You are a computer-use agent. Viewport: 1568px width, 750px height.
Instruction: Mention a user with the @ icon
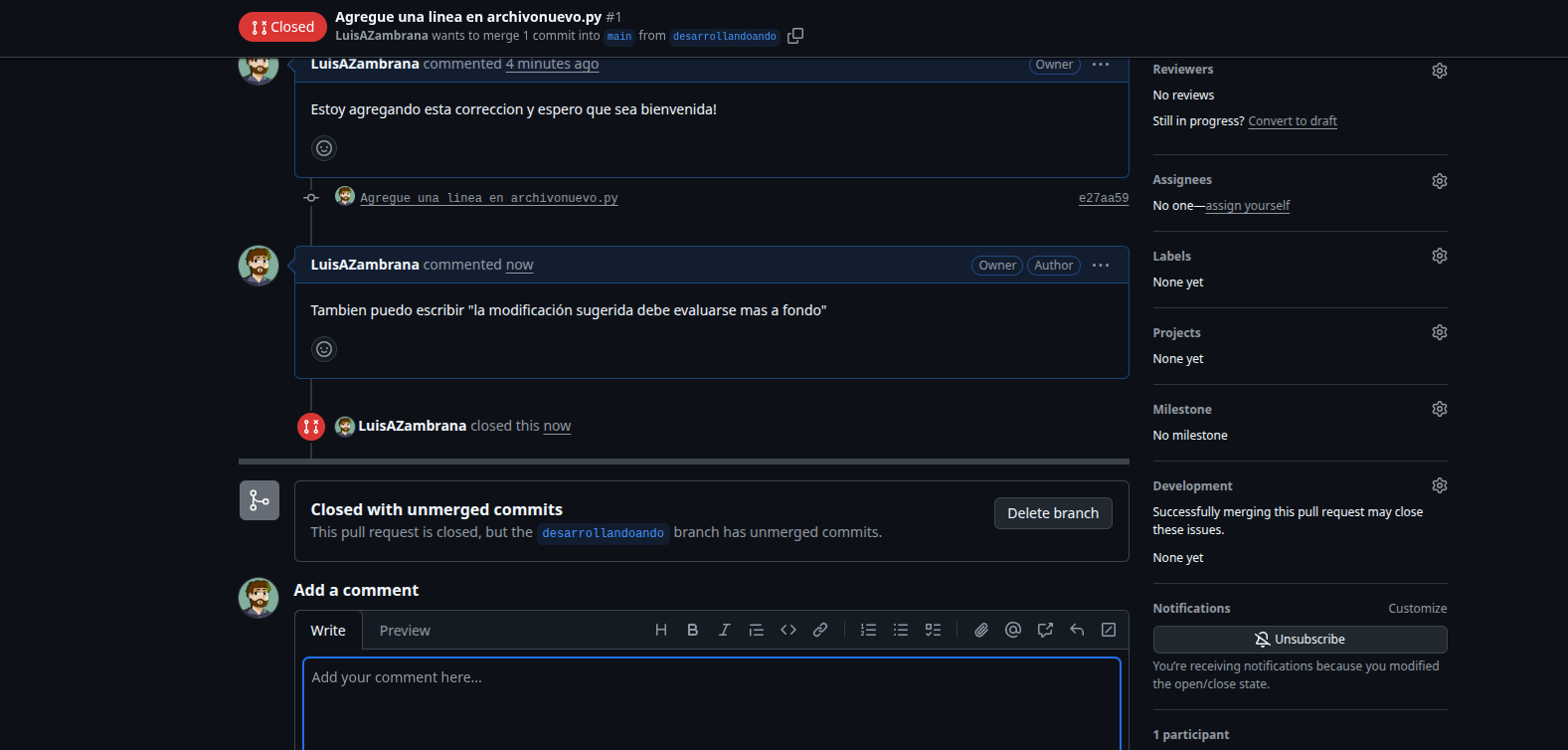[x=1013, y=630]
